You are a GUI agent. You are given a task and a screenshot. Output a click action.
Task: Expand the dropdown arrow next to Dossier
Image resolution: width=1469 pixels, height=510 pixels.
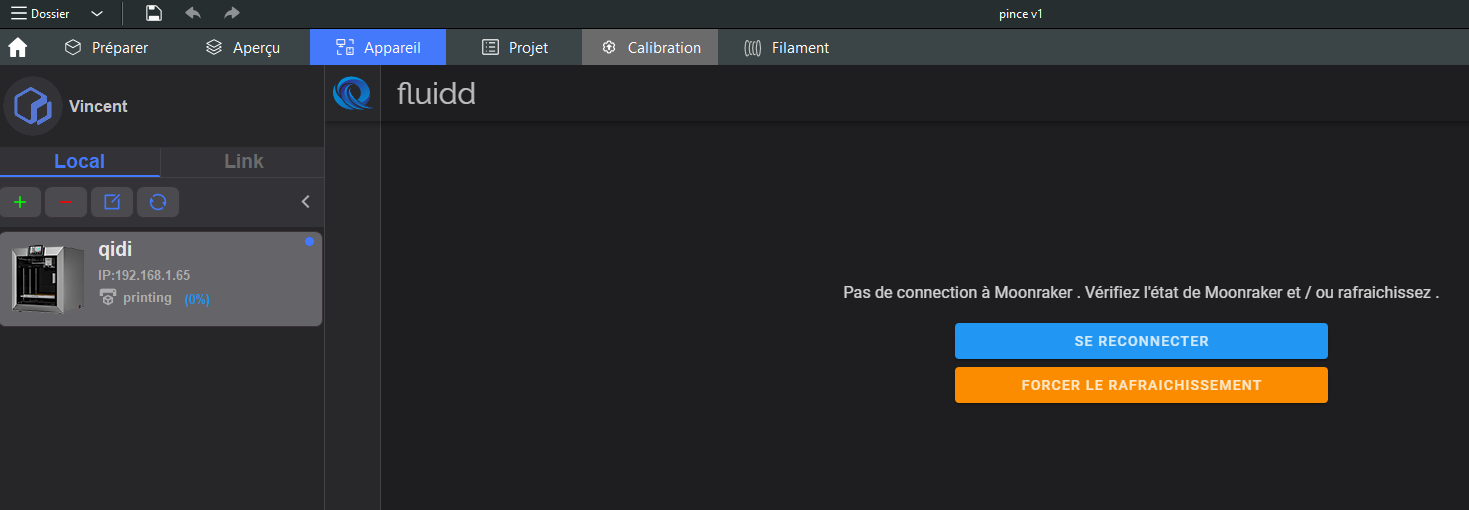tap(96, 14)
